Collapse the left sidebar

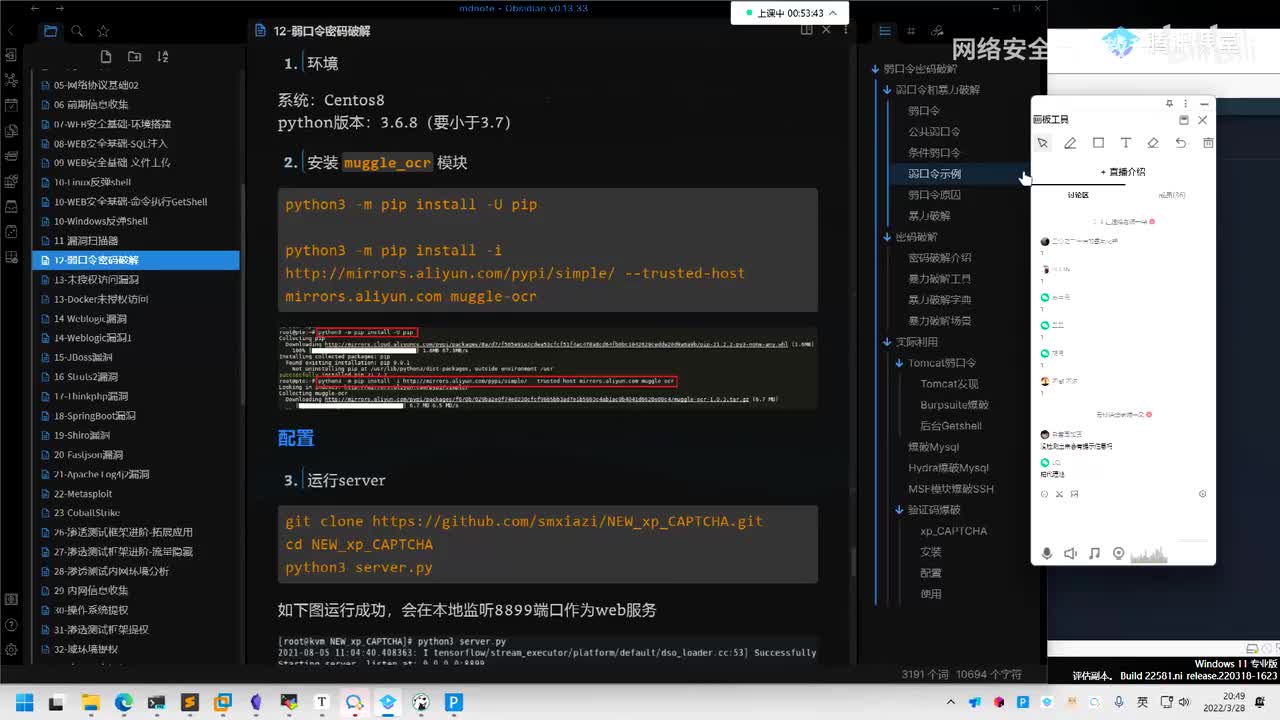point(11,31)
